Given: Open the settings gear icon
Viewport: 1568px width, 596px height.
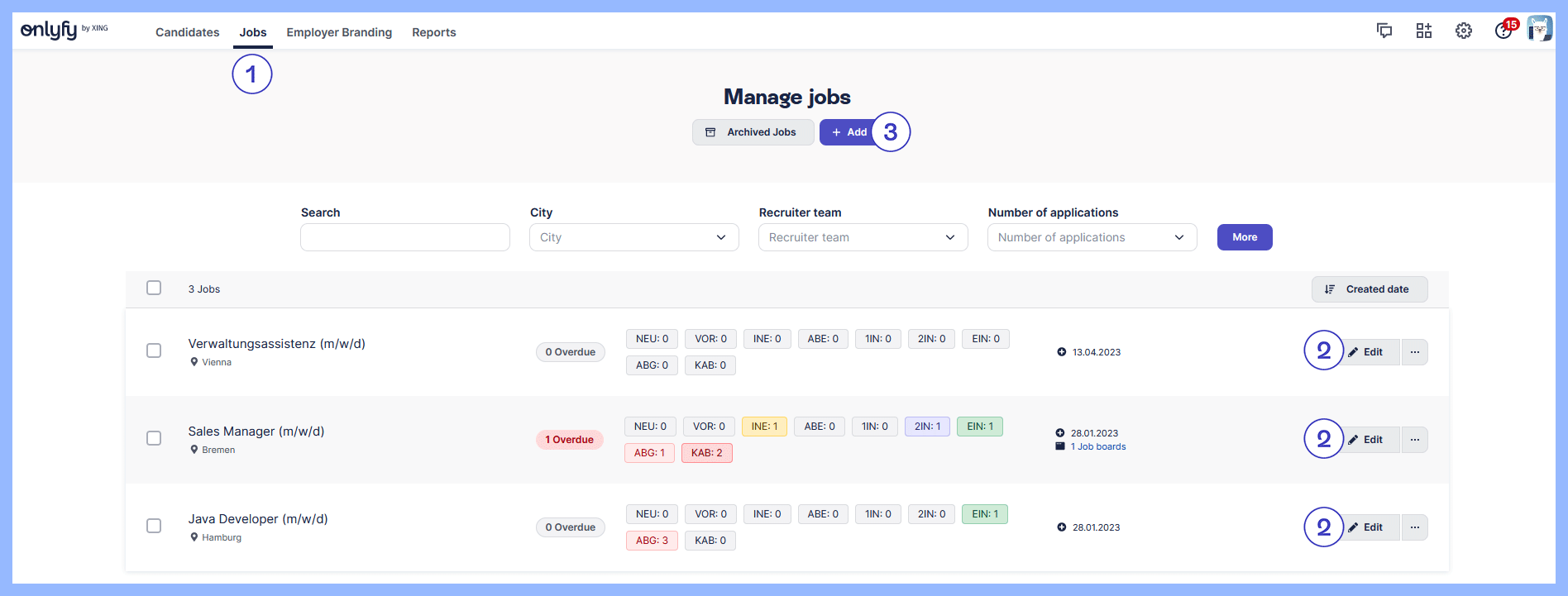Looking at the screenshot, I should point(1463,31).
